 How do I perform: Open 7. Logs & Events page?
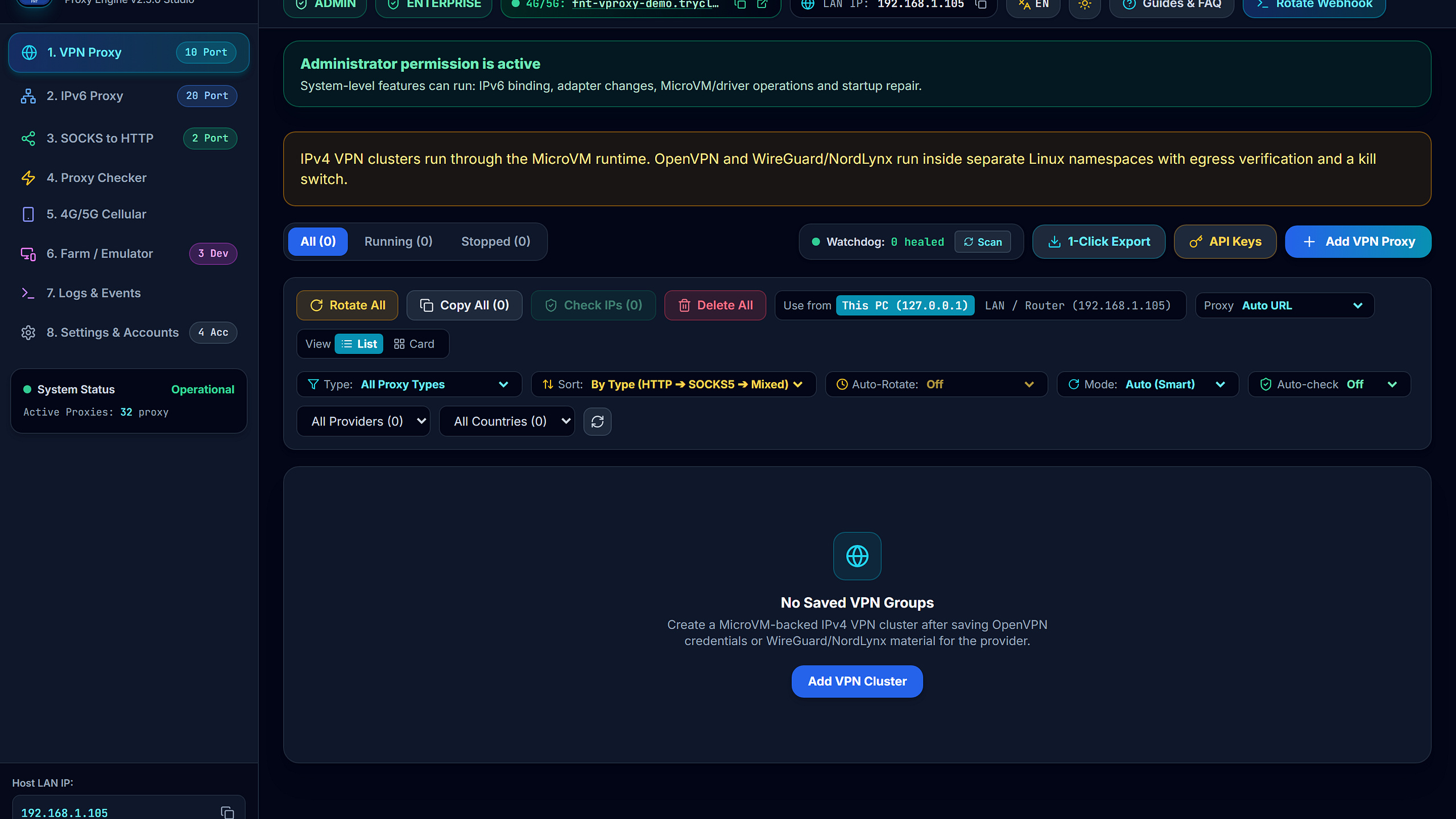(129, 293)
